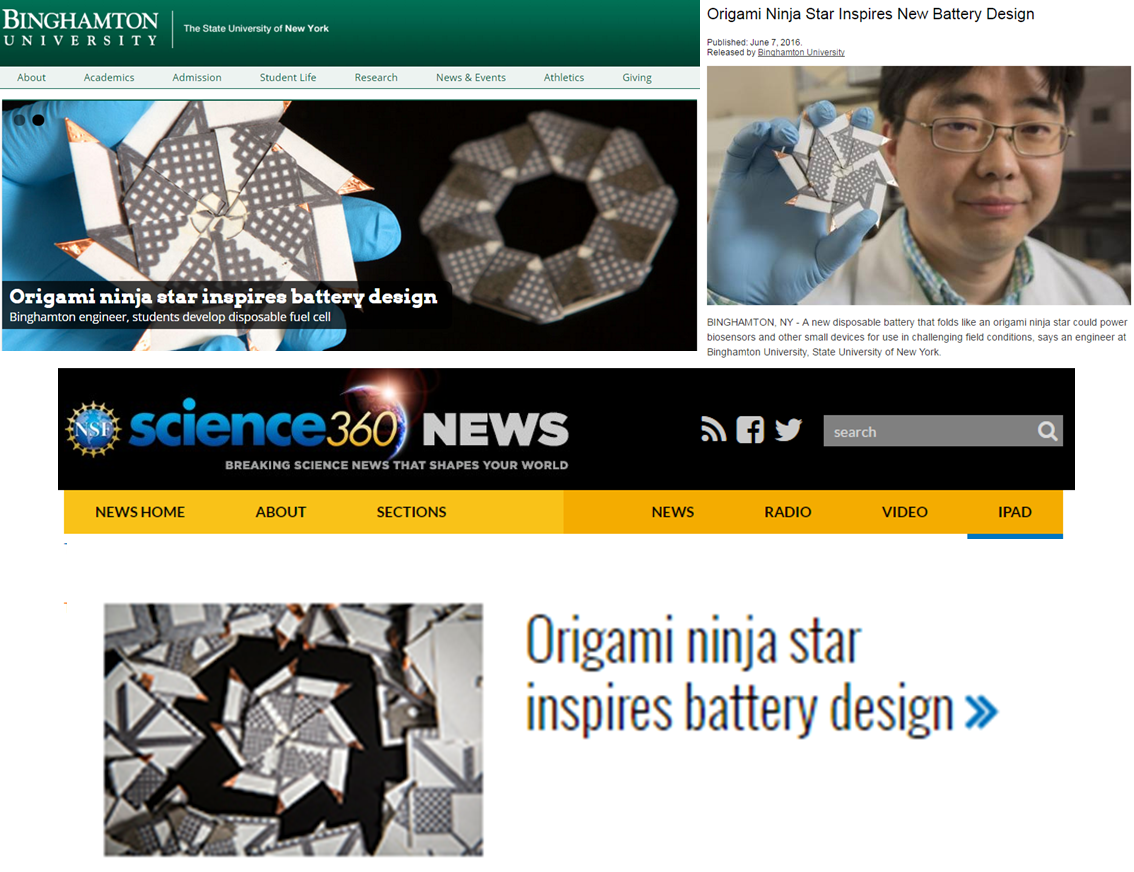The width and height of the screenshot is (1134, 872).
Task: Click the Binghamton University logo
Action: (80, 29)
